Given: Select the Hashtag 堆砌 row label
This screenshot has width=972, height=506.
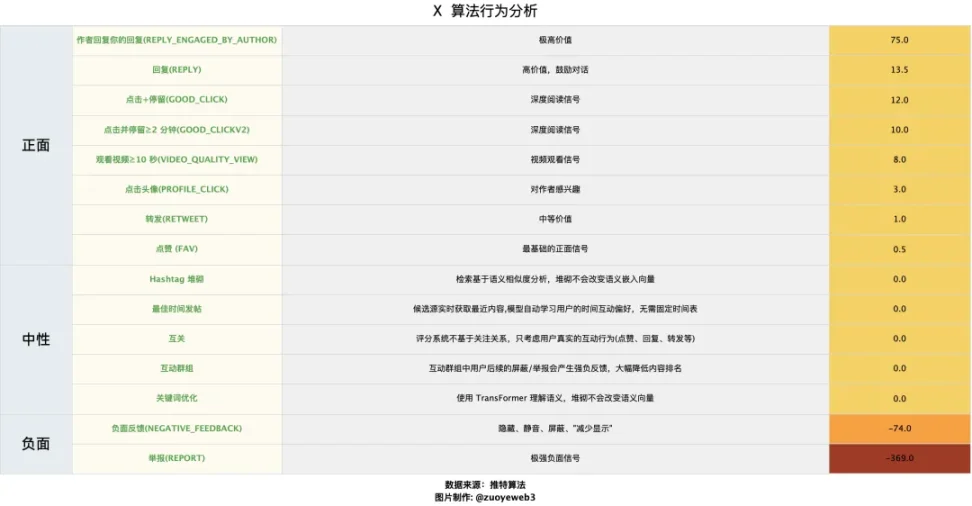Looking at the screenshot, I should point(177,279).
